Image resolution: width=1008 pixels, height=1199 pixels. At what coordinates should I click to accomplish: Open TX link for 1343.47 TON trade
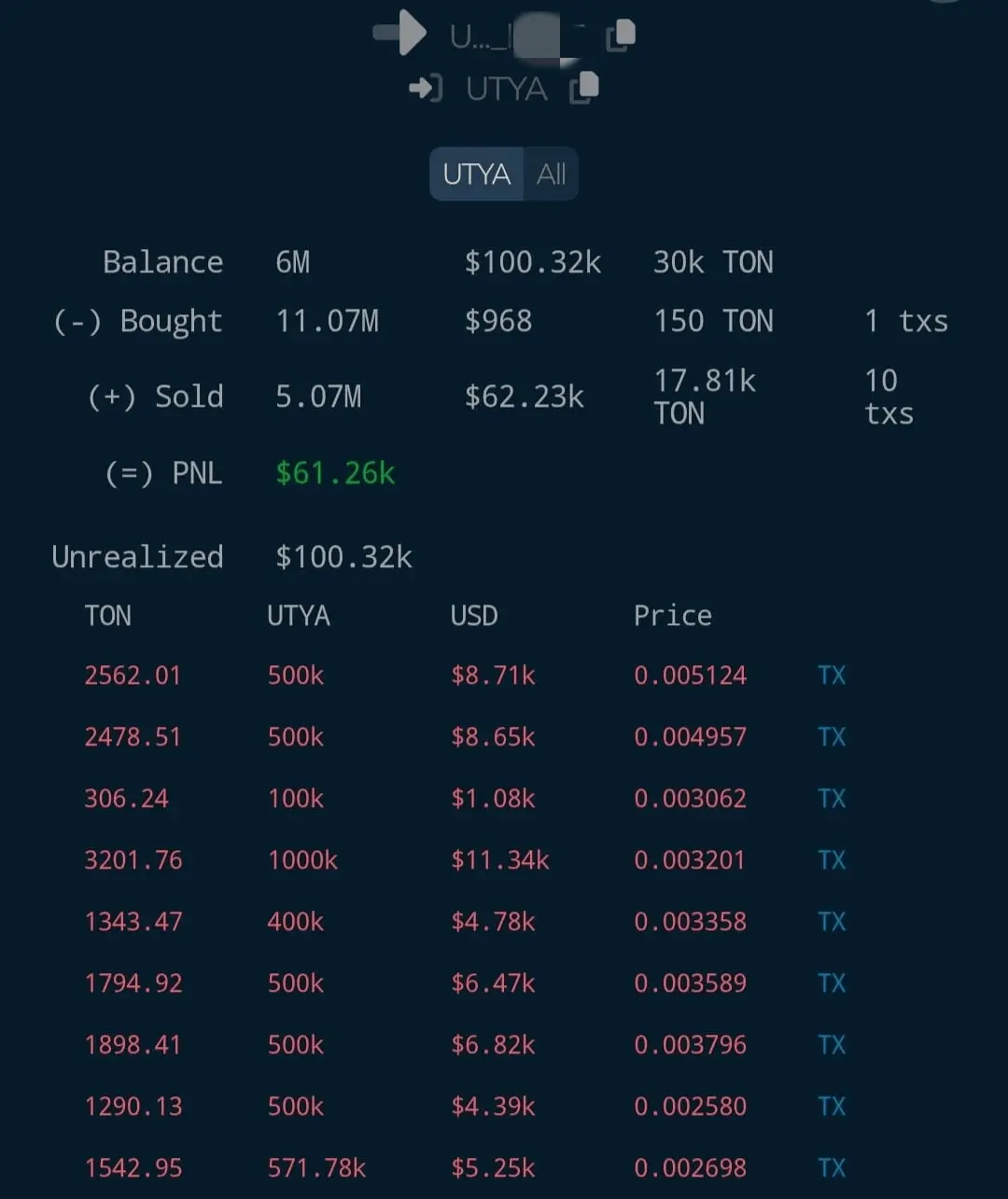click(x=832, y=921)
